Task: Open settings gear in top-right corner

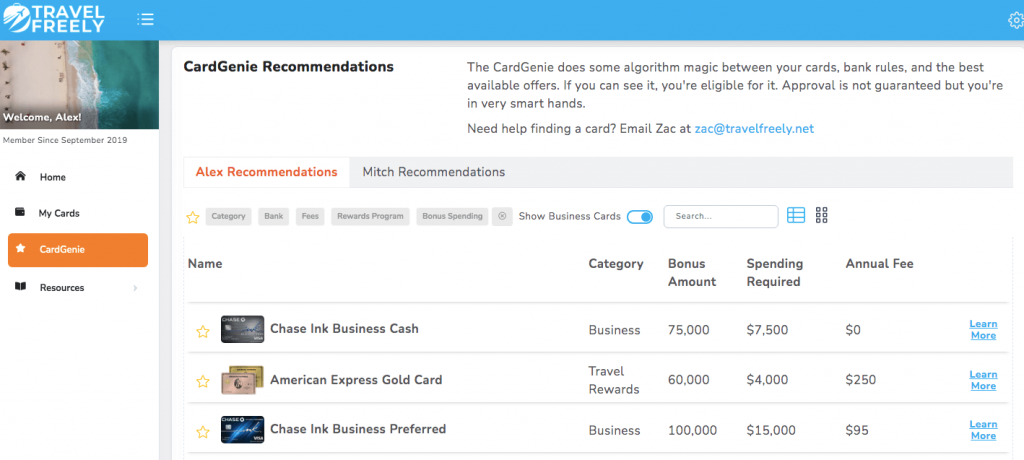Action: (1016, 20)
